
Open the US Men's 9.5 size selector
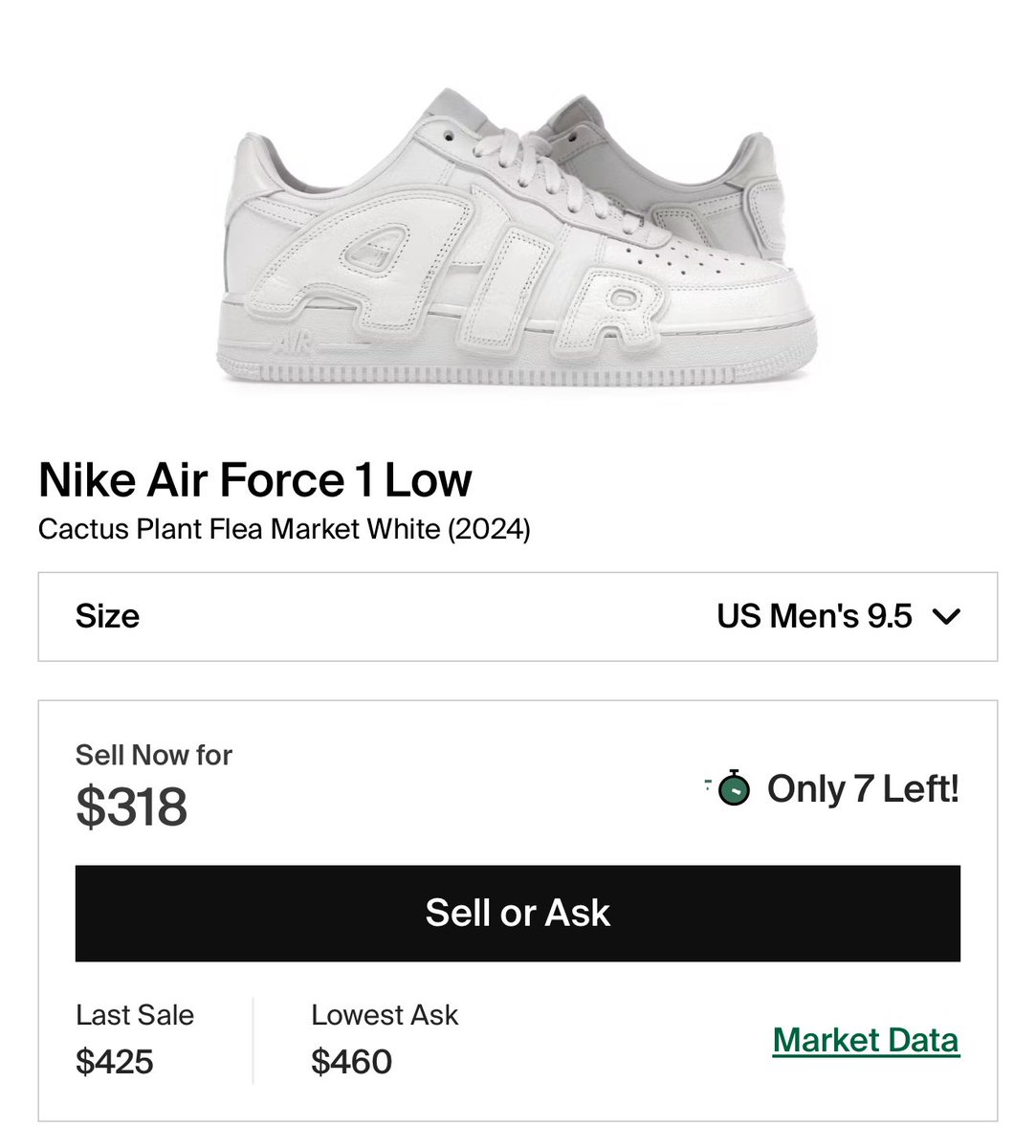(x=814, y=616)
